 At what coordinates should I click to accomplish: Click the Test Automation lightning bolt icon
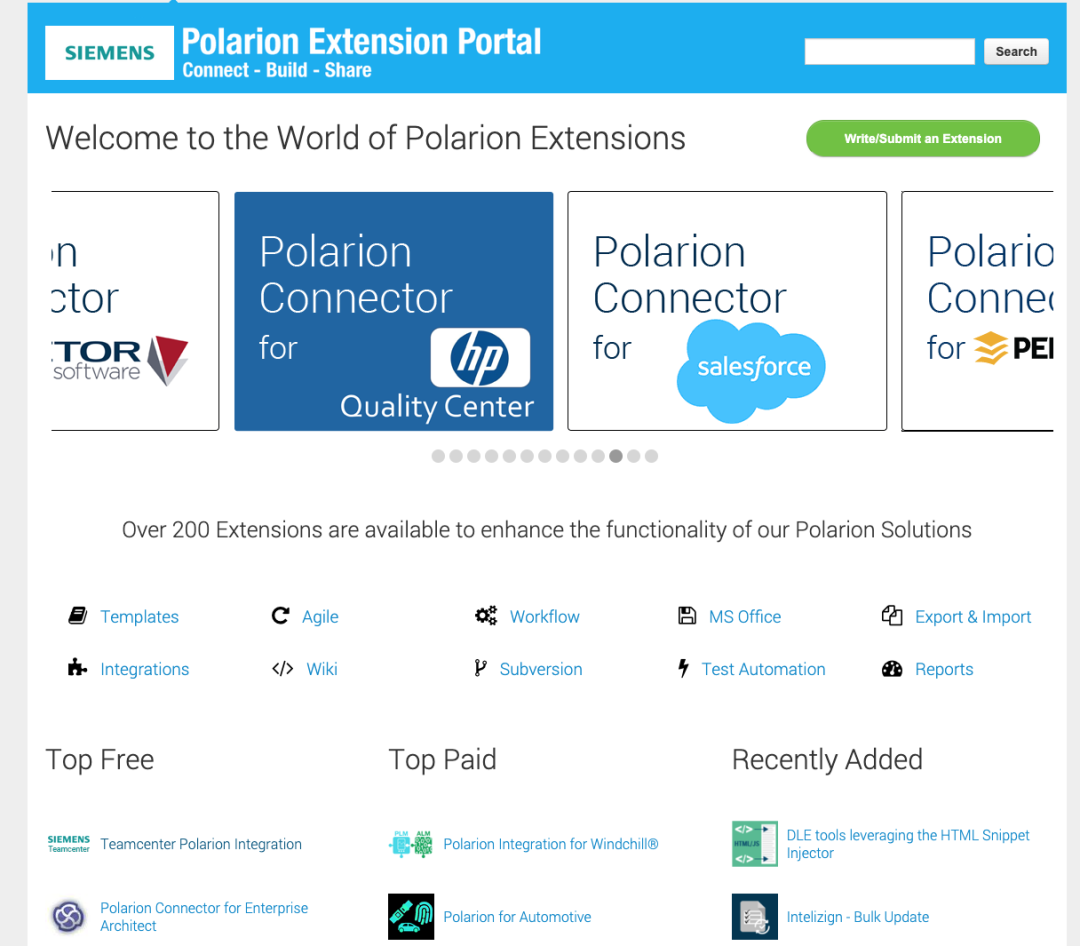coord(683,668)
